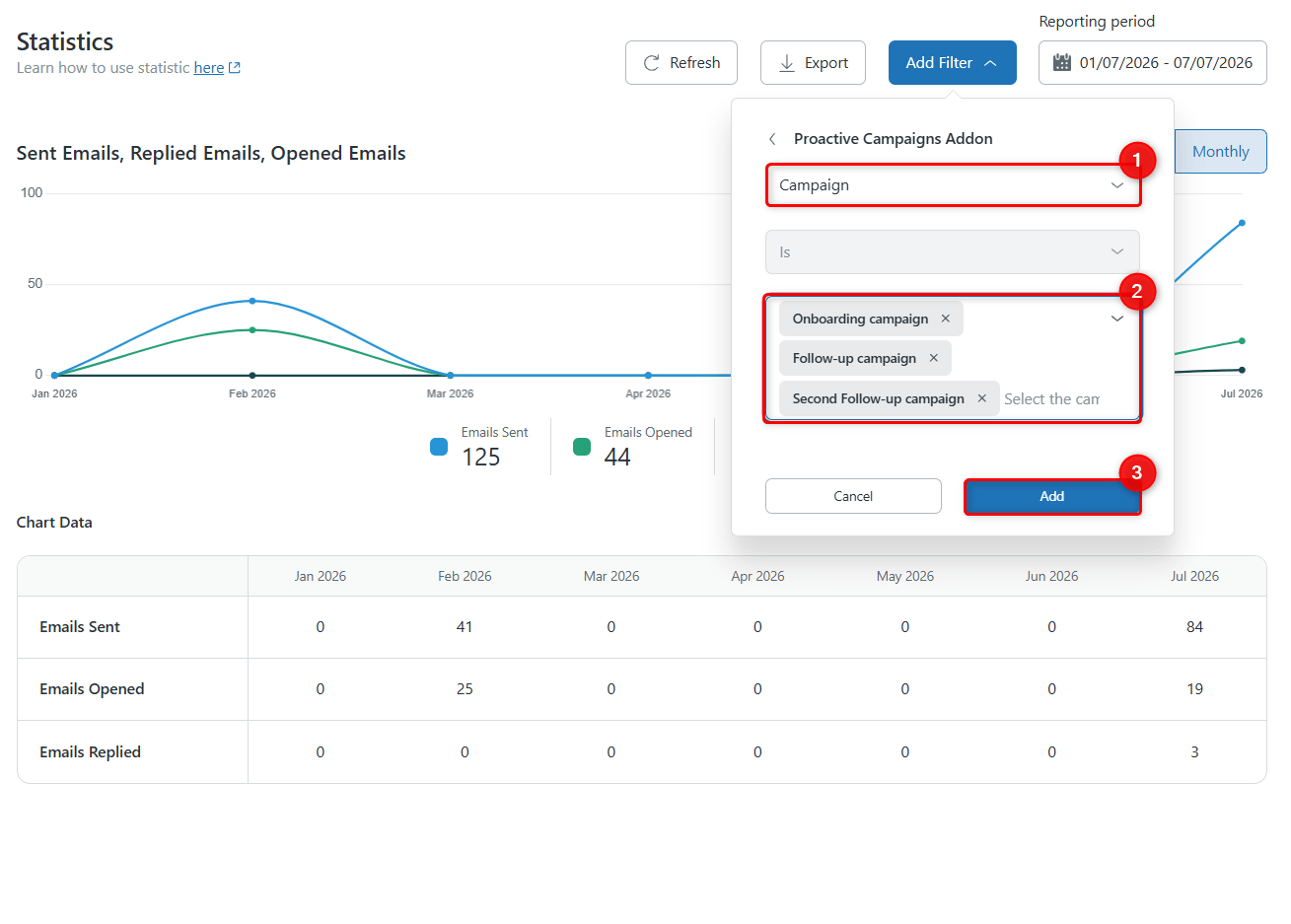This screenshot has height=924, width=1291.
Task: Go back with the arrow beside Proactive Campaigns Addon
Action: point(772,139)
